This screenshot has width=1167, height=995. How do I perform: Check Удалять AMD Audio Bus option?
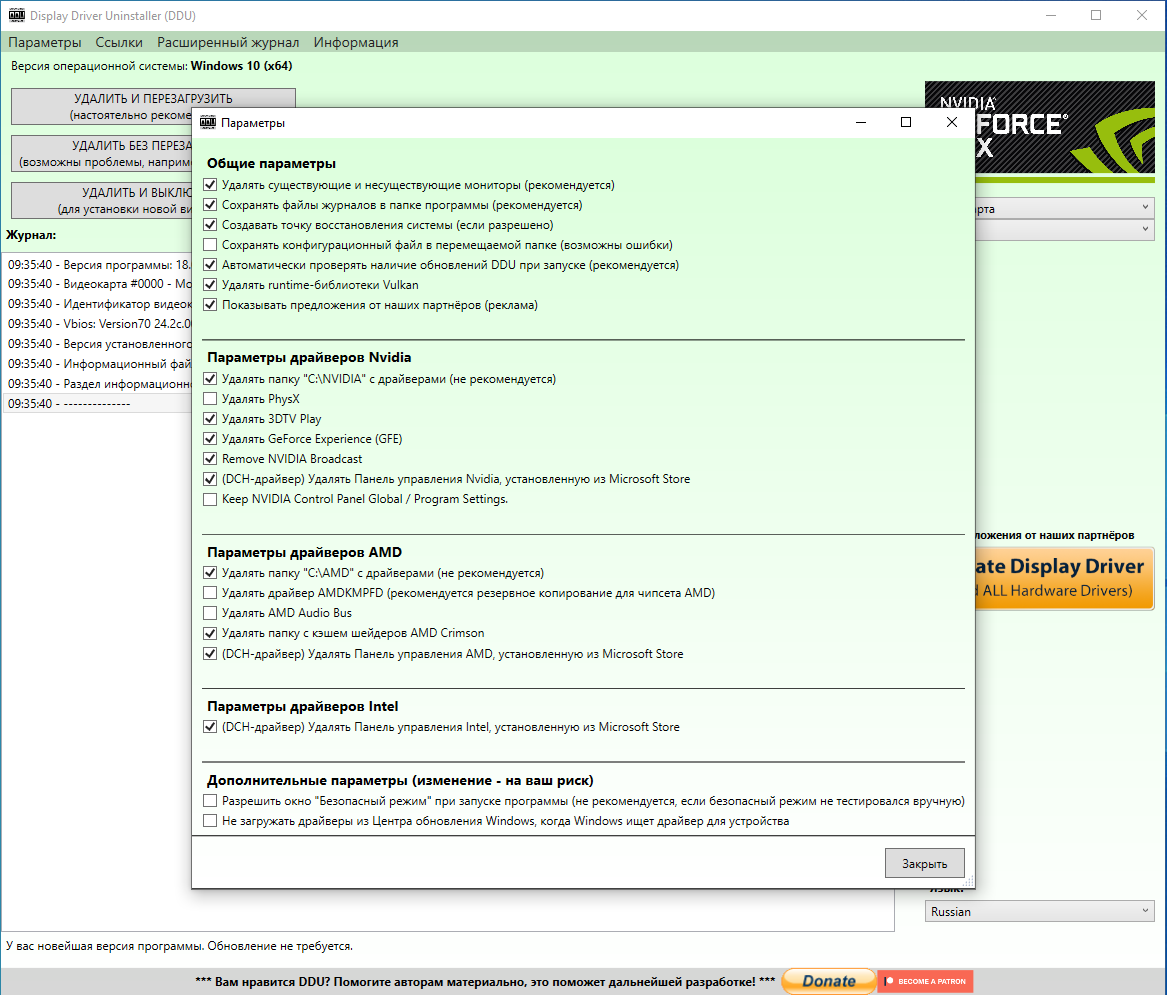coord(210,613)
